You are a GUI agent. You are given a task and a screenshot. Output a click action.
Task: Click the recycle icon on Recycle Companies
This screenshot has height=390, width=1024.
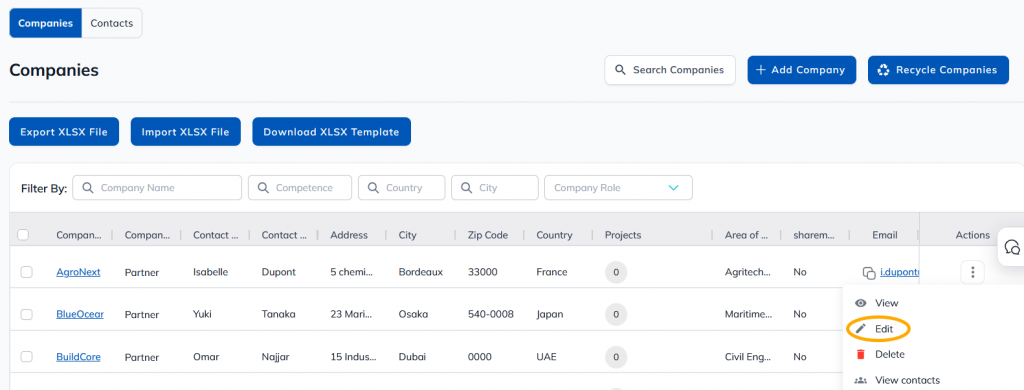point(884,70)
